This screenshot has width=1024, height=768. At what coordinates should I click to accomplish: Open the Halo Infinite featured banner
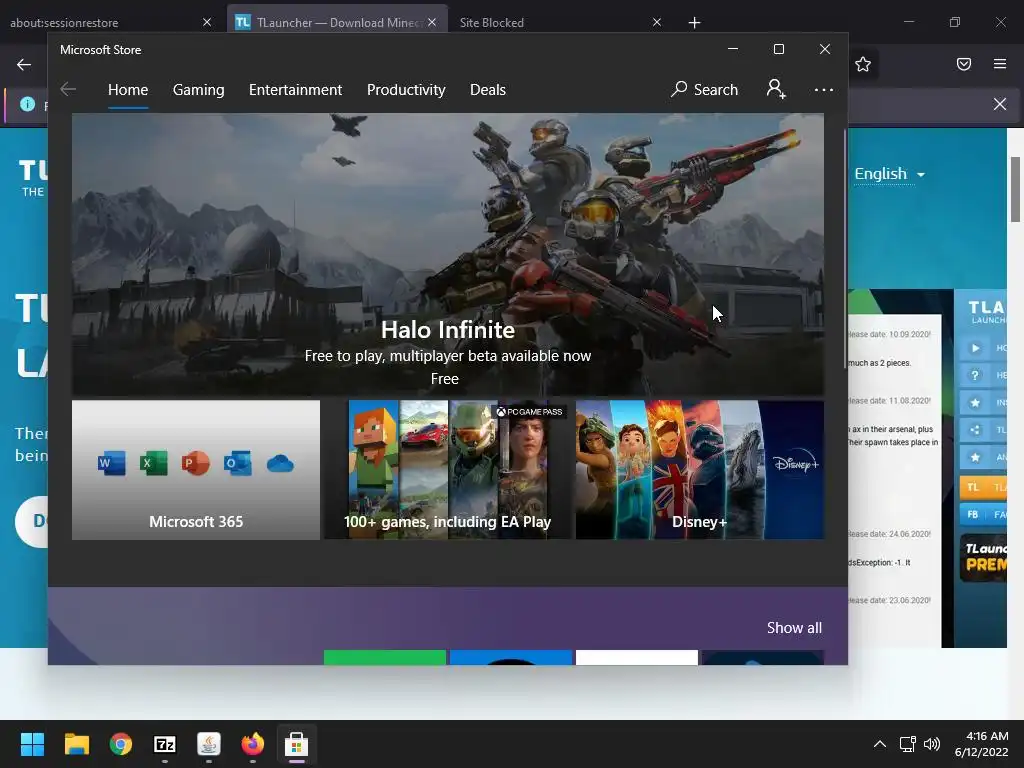point(447,254)
